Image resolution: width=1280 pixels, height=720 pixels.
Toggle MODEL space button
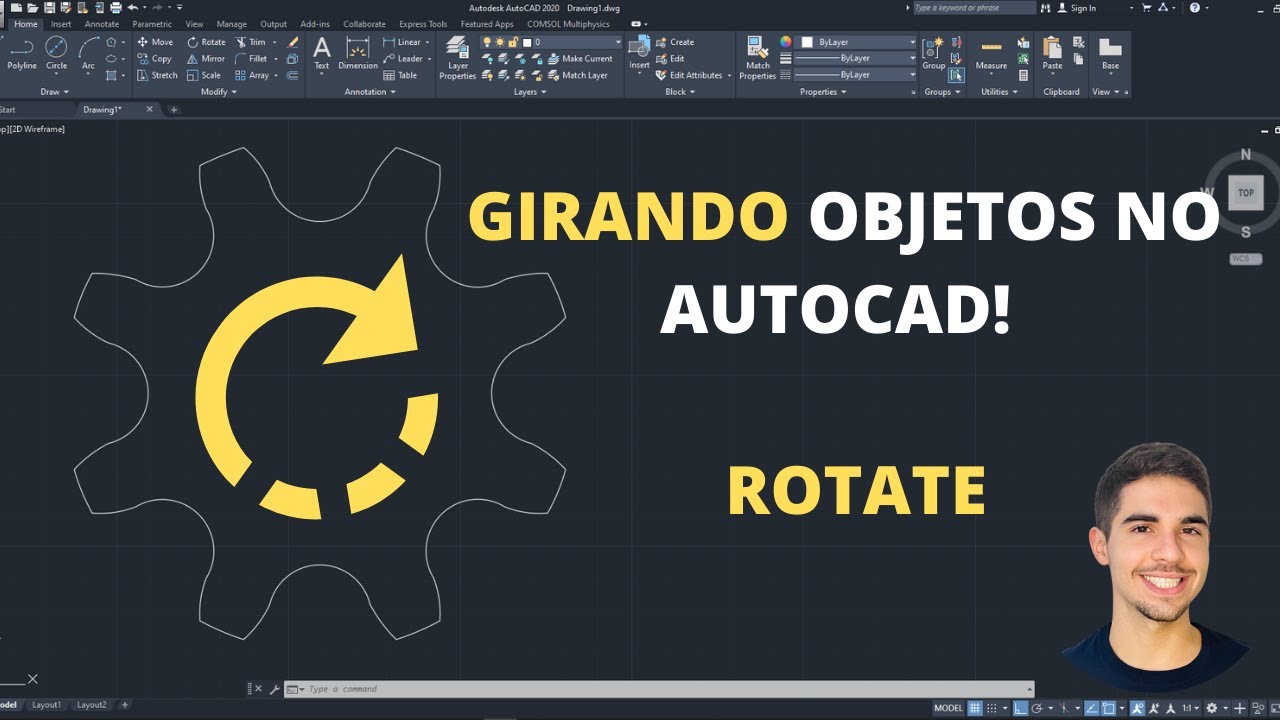pyautogui.click(x=948, y=708)
